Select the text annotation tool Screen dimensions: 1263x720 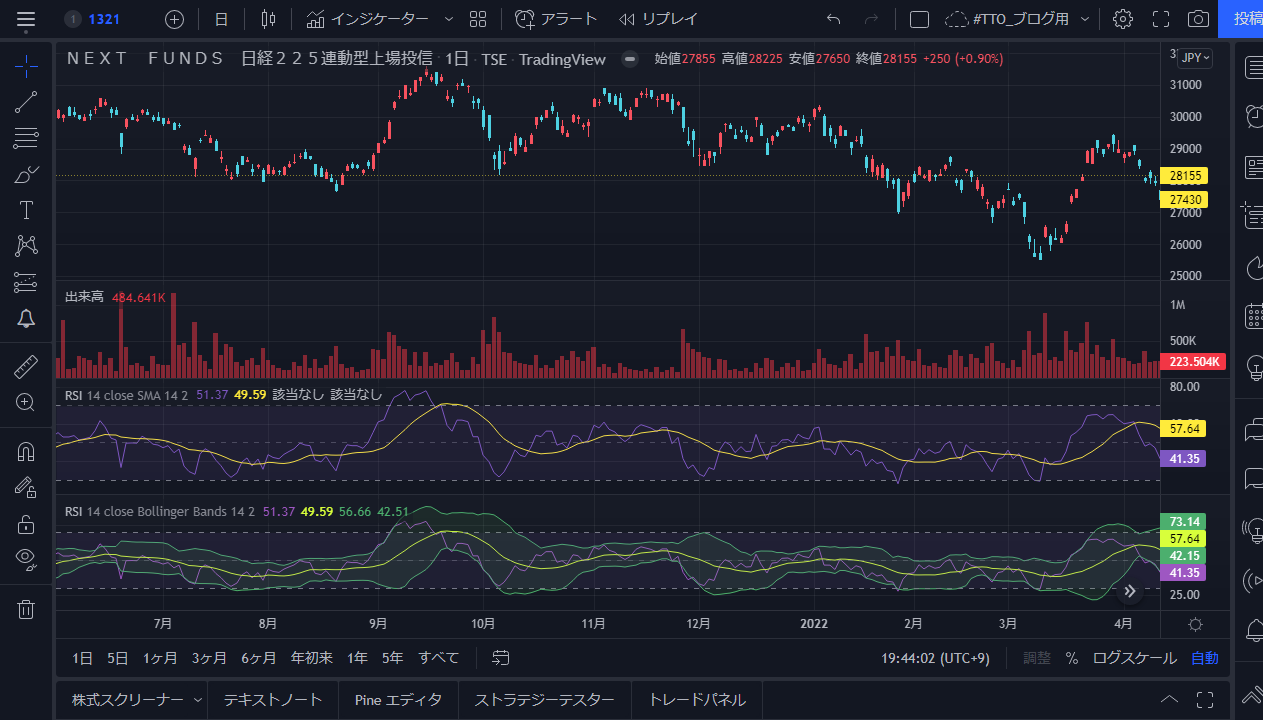(25, 209)
